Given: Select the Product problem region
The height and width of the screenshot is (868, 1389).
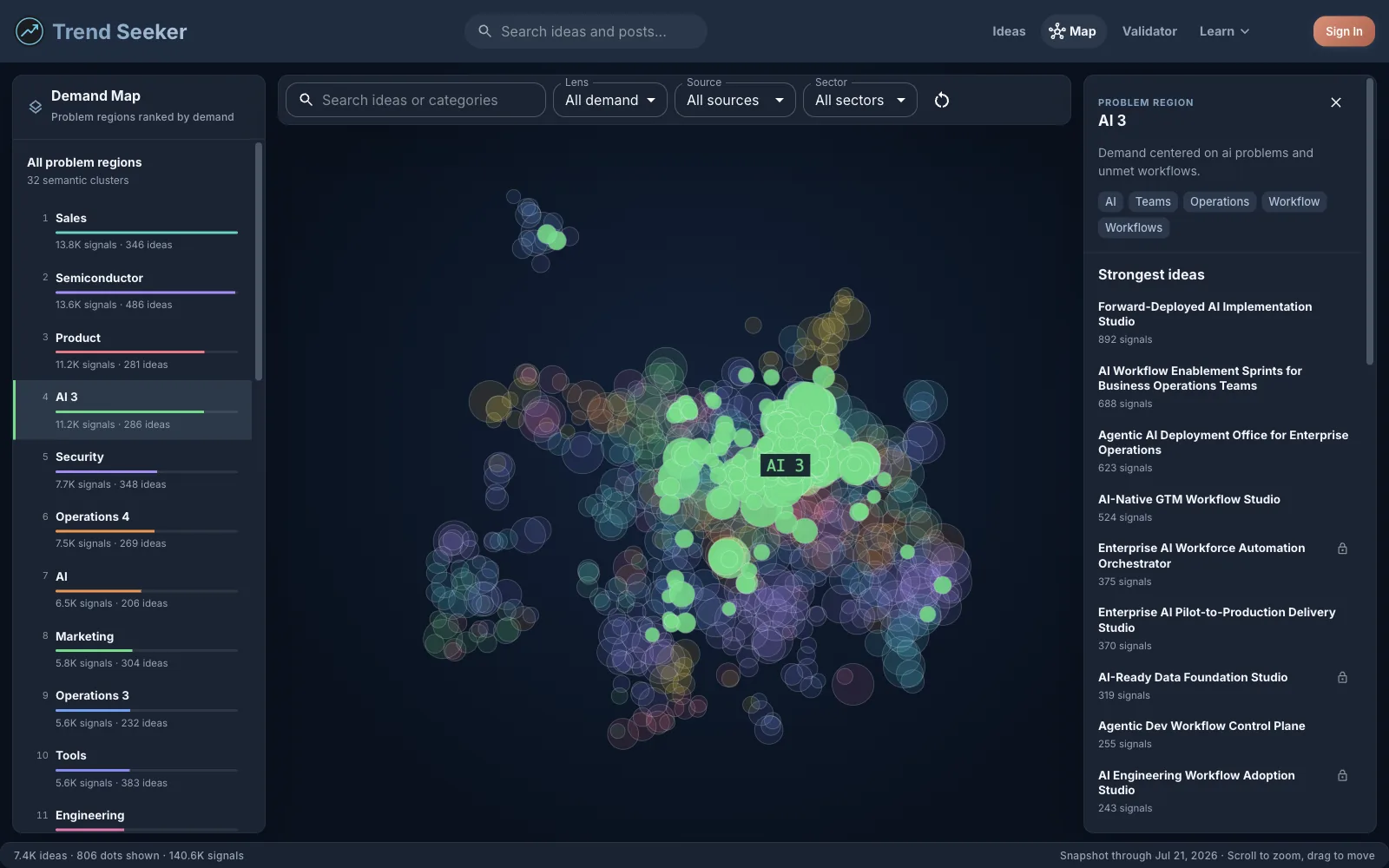Looking at the screenshot, I should tap(133, 351).
